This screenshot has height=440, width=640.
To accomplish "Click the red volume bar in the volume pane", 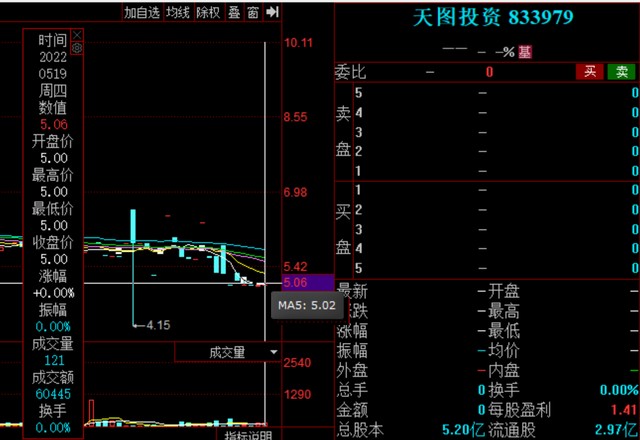I will tap(91, 411).
